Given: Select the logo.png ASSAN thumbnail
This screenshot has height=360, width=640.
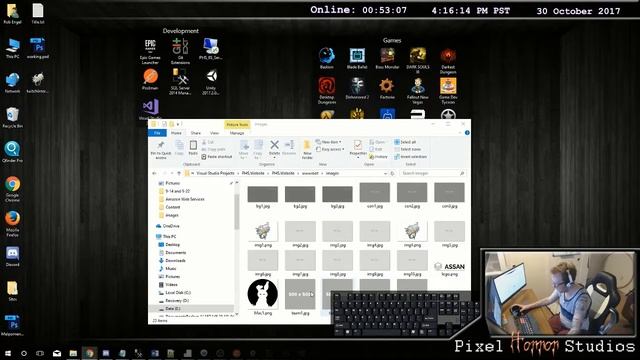Looking at the screenshot, I should click(x=449, y=268).
